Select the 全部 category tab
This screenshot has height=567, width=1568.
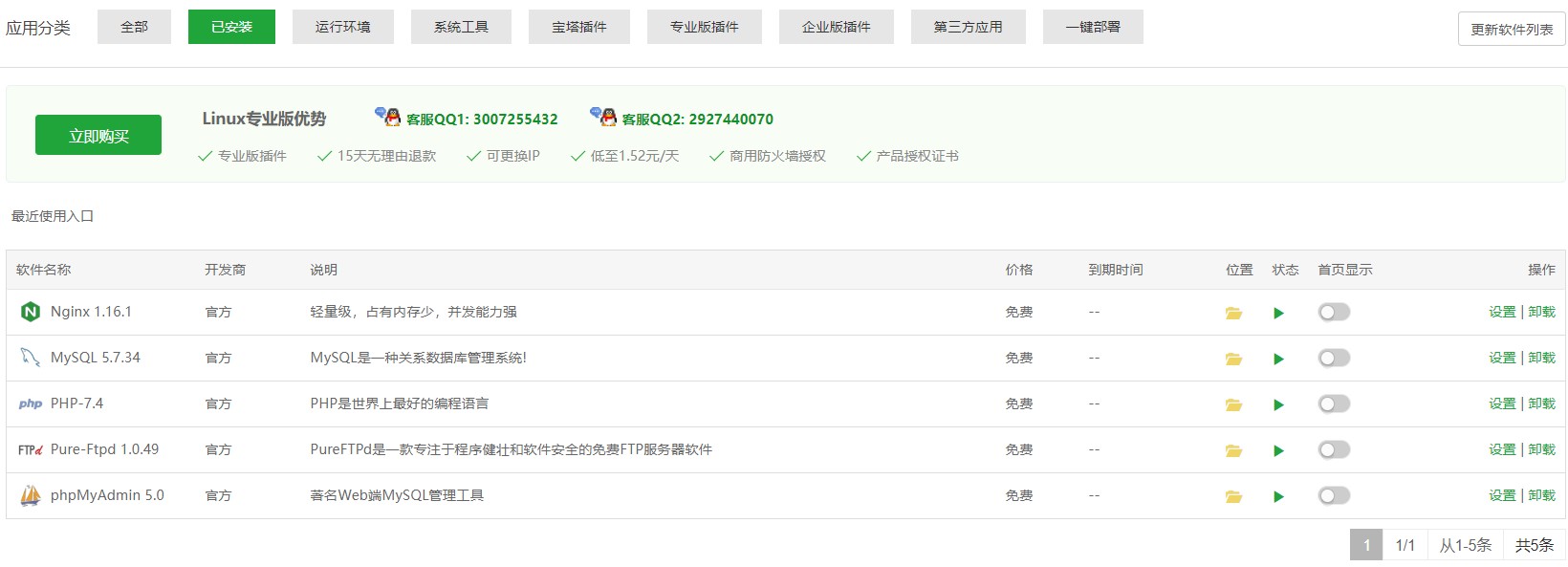coord(134,27)
